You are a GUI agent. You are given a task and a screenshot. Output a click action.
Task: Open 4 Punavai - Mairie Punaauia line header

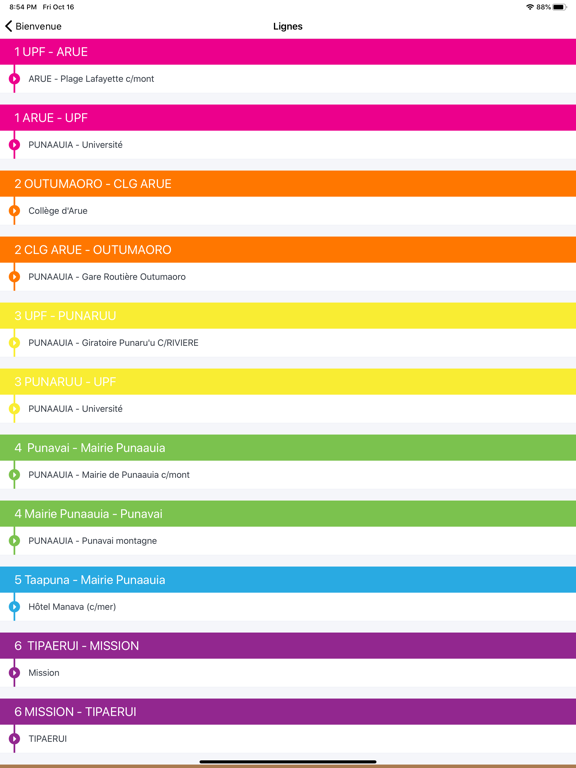tap(288, 448)
